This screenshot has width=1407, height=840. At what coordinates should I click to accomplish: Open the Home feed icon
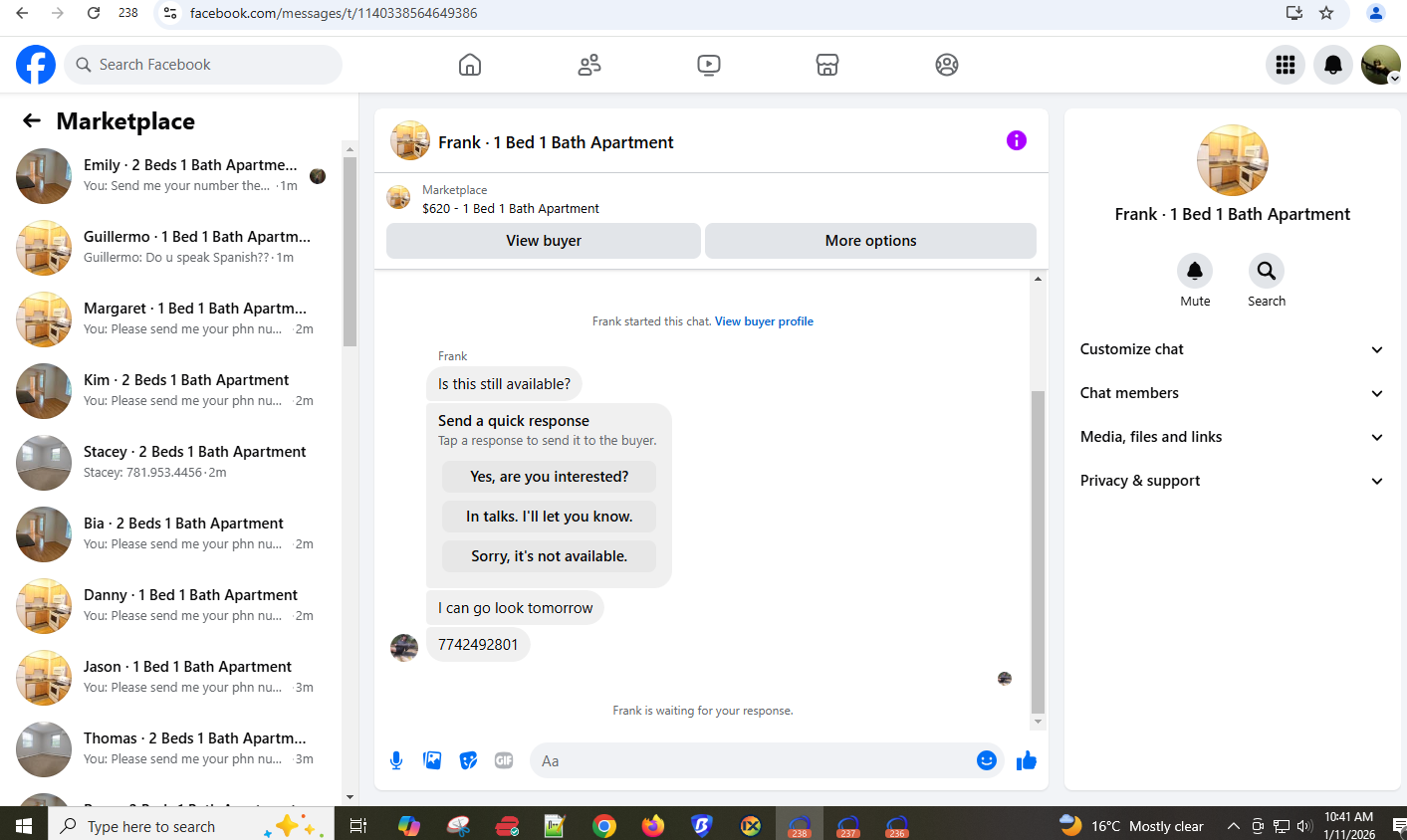click(470, 65)
